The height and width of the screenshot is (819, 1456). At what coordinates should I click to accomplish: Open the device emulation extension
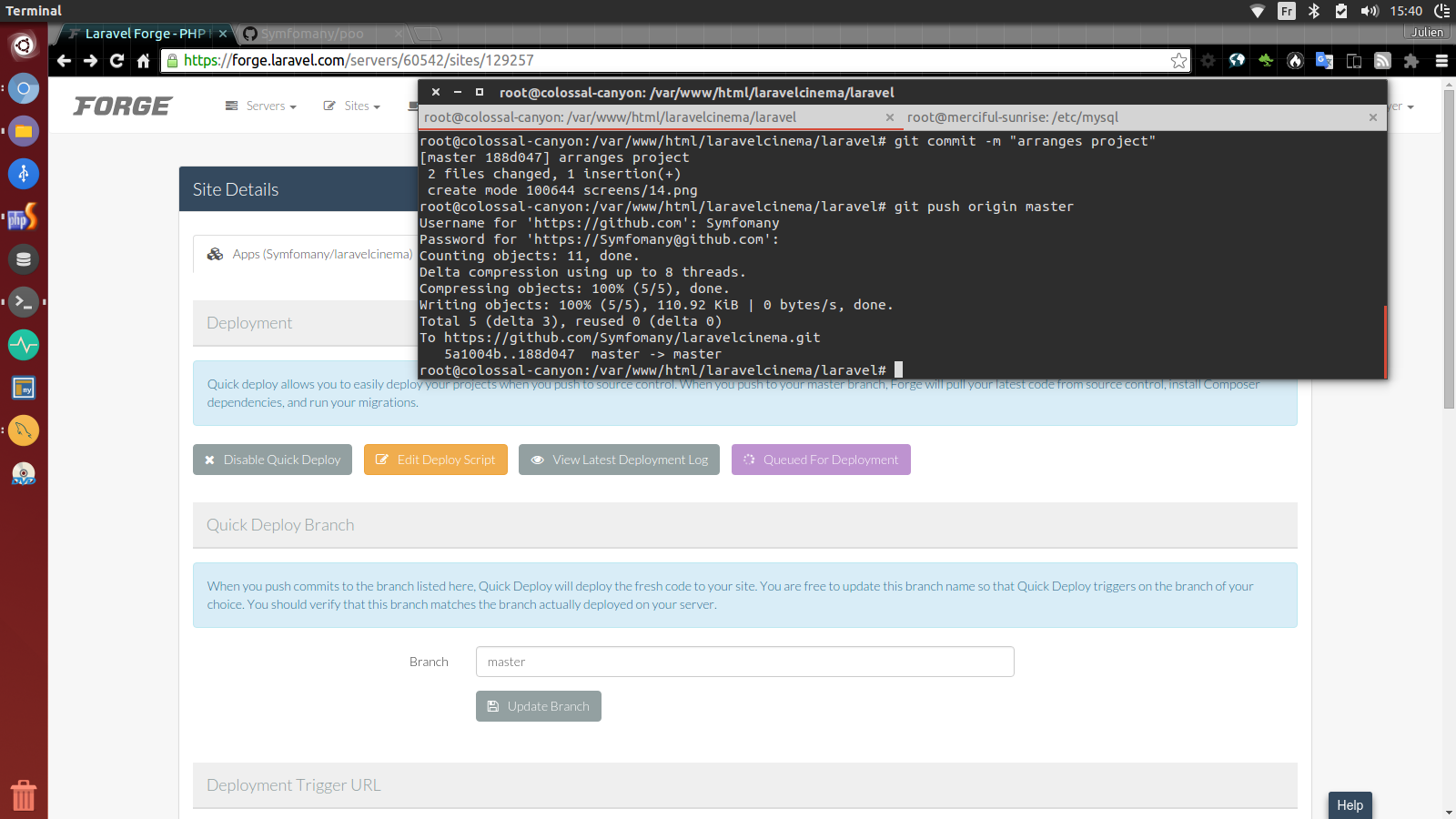1353,61
